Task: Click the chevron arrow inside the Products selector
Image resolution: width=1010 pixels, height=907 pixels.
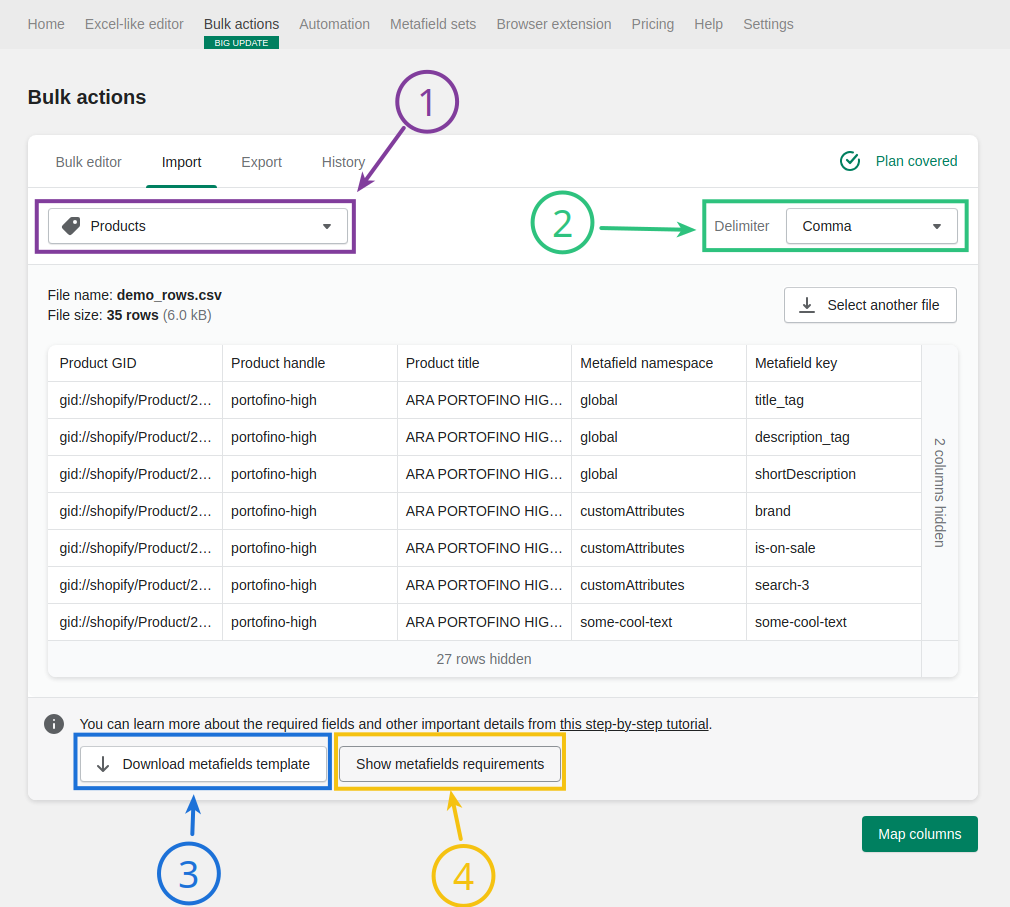Action: [x=326, y=226]
